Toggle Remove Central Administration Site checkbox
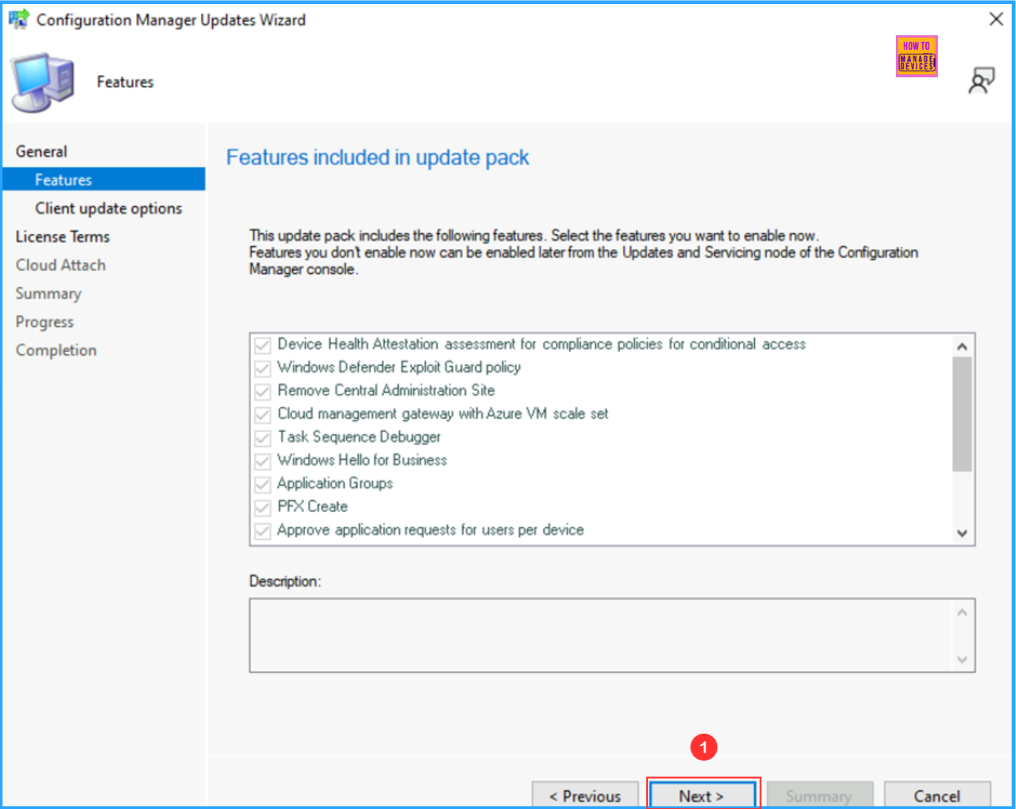 click(x=262, y=392)
